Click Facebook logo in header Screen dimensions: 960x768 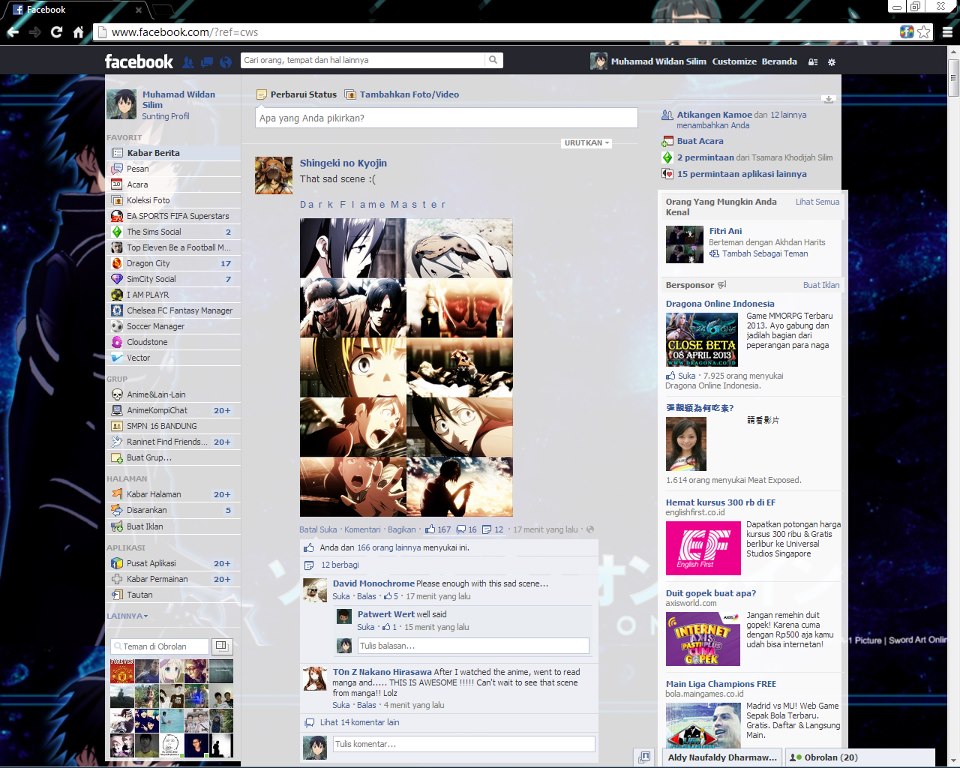[139, 61]
